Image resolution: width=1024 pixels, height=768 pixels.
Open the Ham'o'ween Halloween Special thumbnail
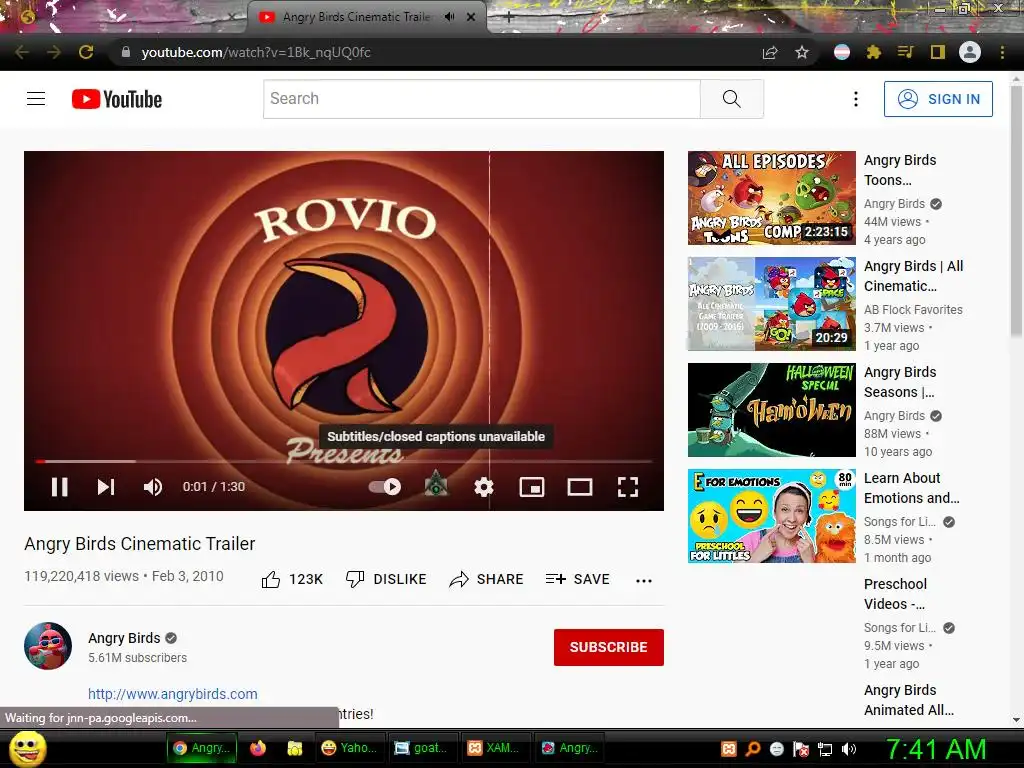click(x=771, y=409)
